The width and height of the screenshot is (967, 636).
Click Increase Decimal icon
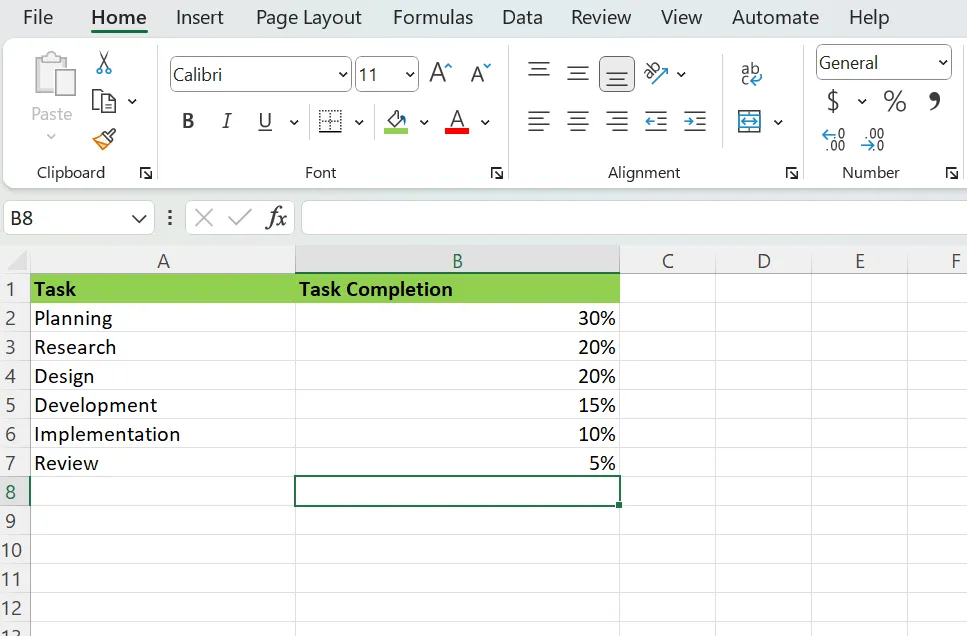(834, 139)
